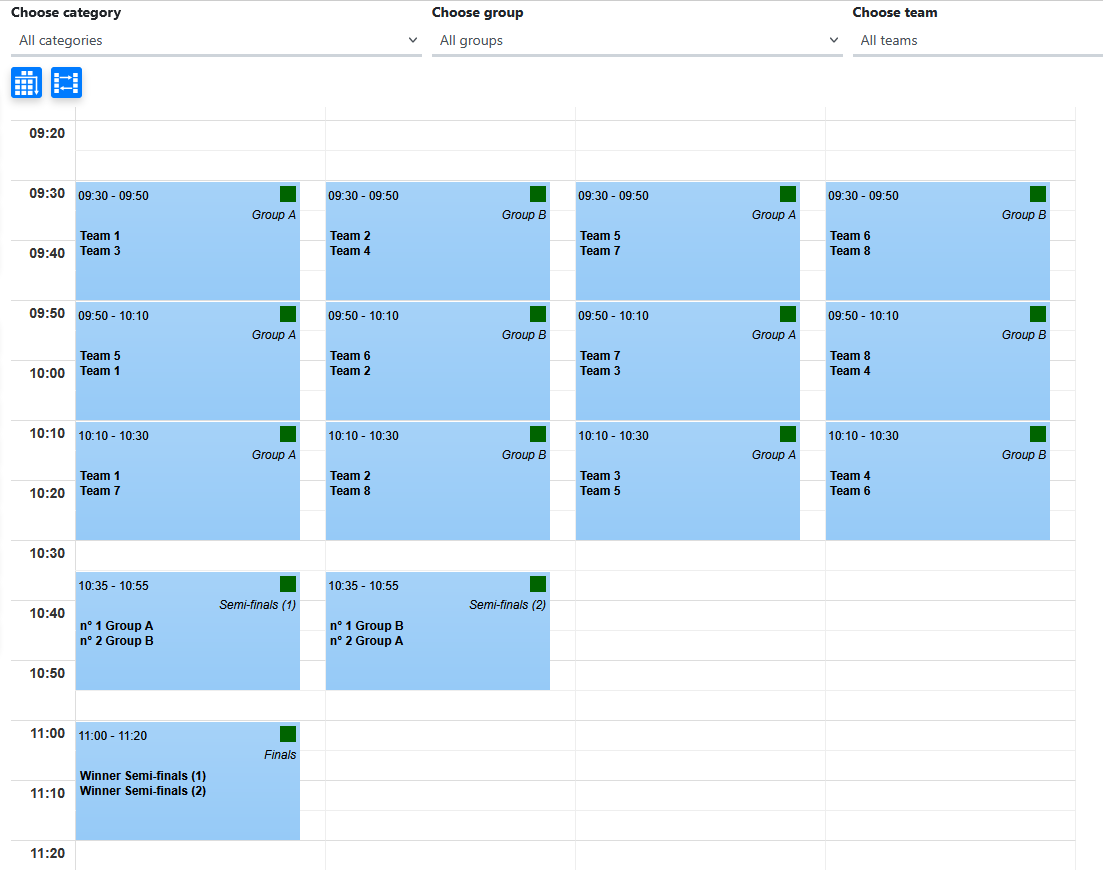Click the green status icon on Semi-finals (2)
This screenshot has width=1103, height=870.
(537, 583)
